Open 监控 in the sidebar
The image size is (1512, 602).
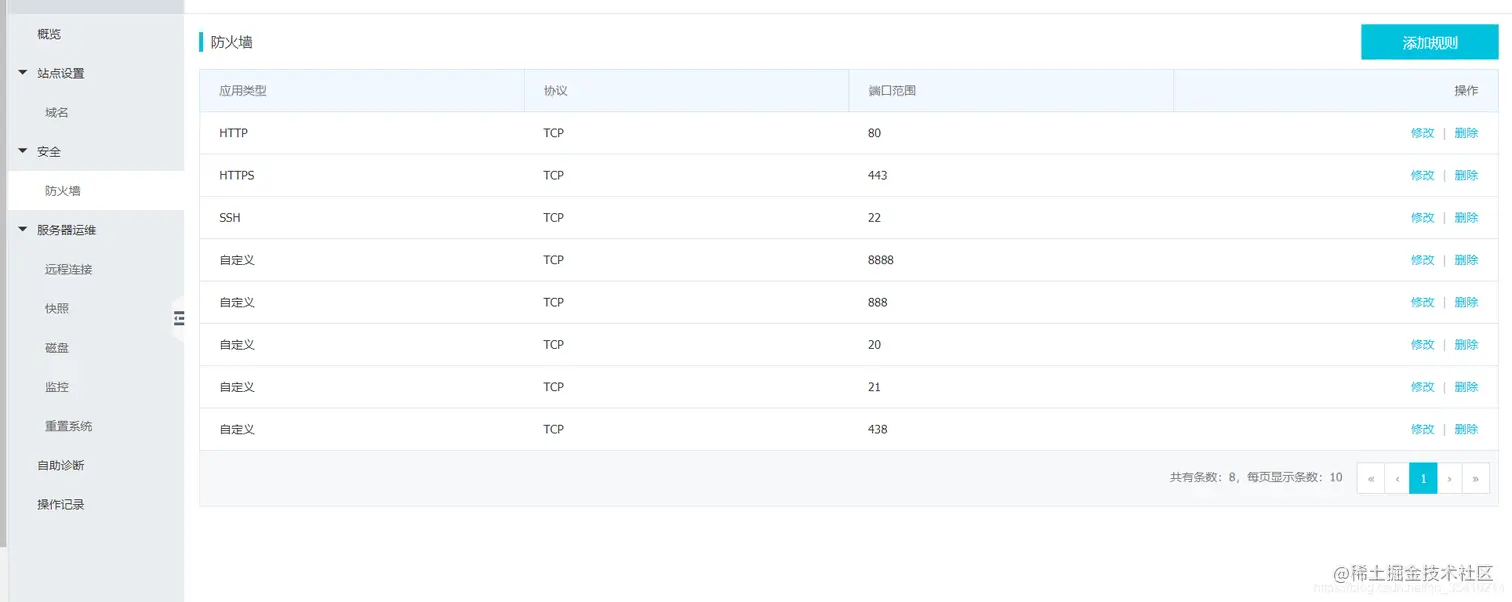tap(57, 387)
